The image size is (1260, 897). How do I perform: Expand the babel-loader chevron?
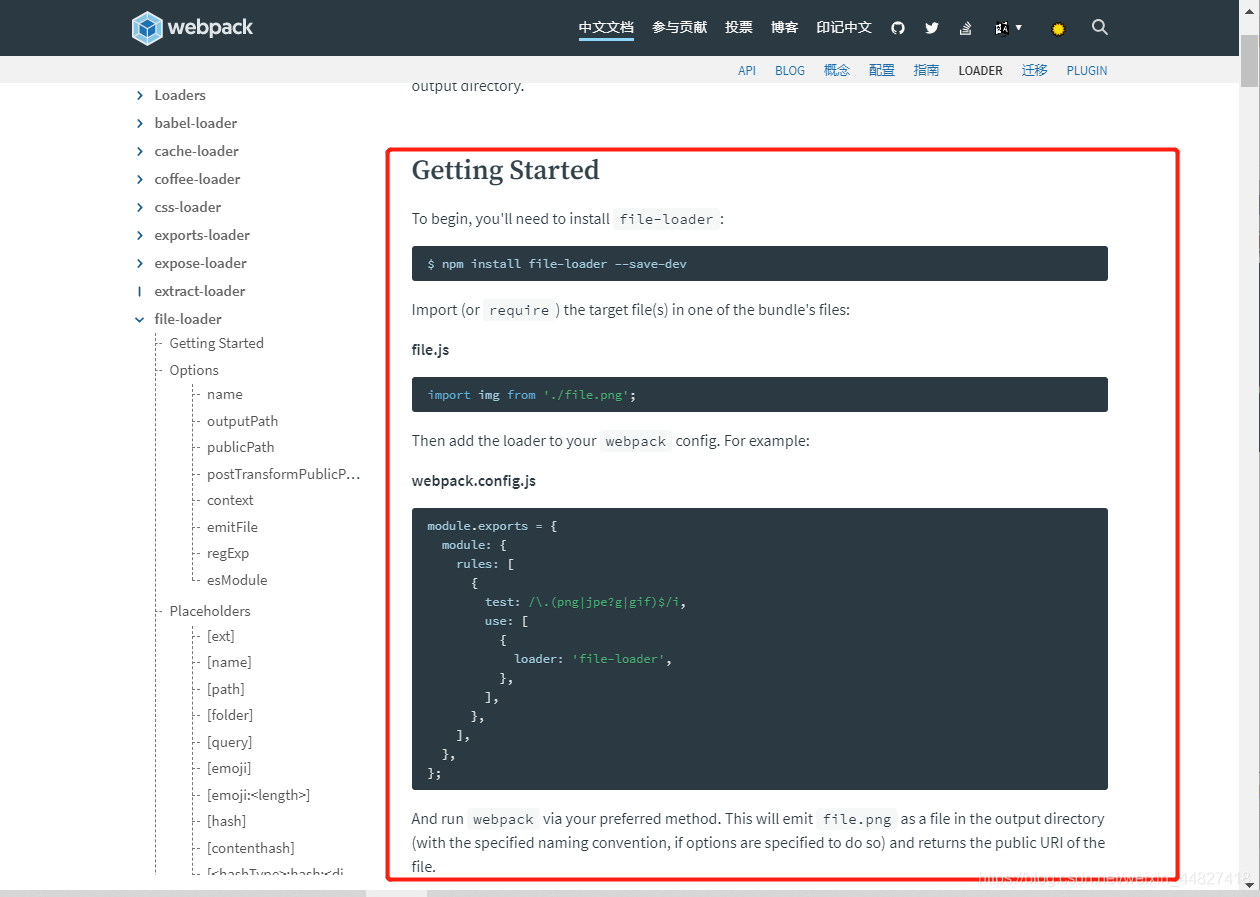[139, 123]
